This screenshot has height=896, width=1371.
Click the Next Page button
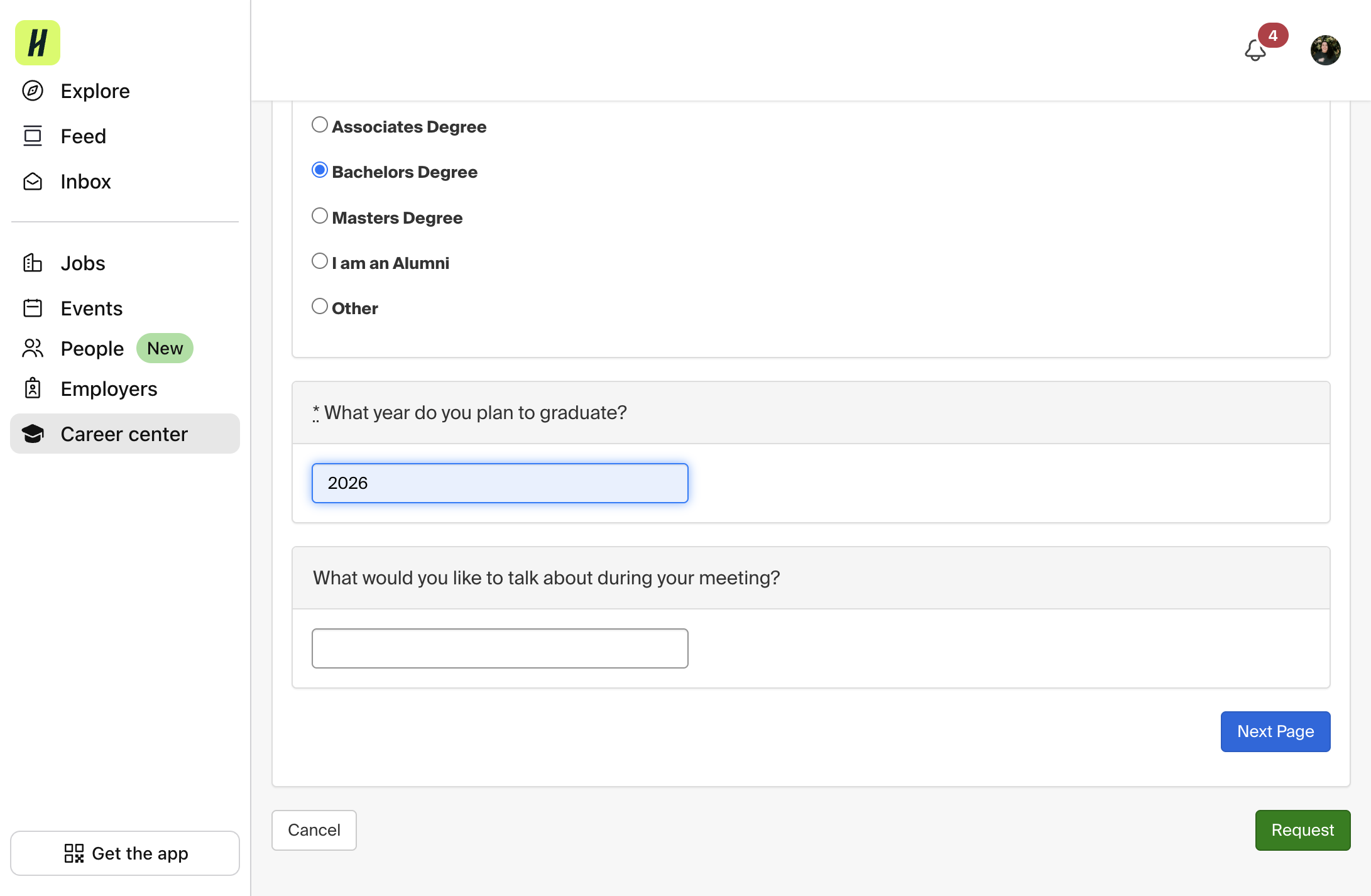[x=1275, y=731]
